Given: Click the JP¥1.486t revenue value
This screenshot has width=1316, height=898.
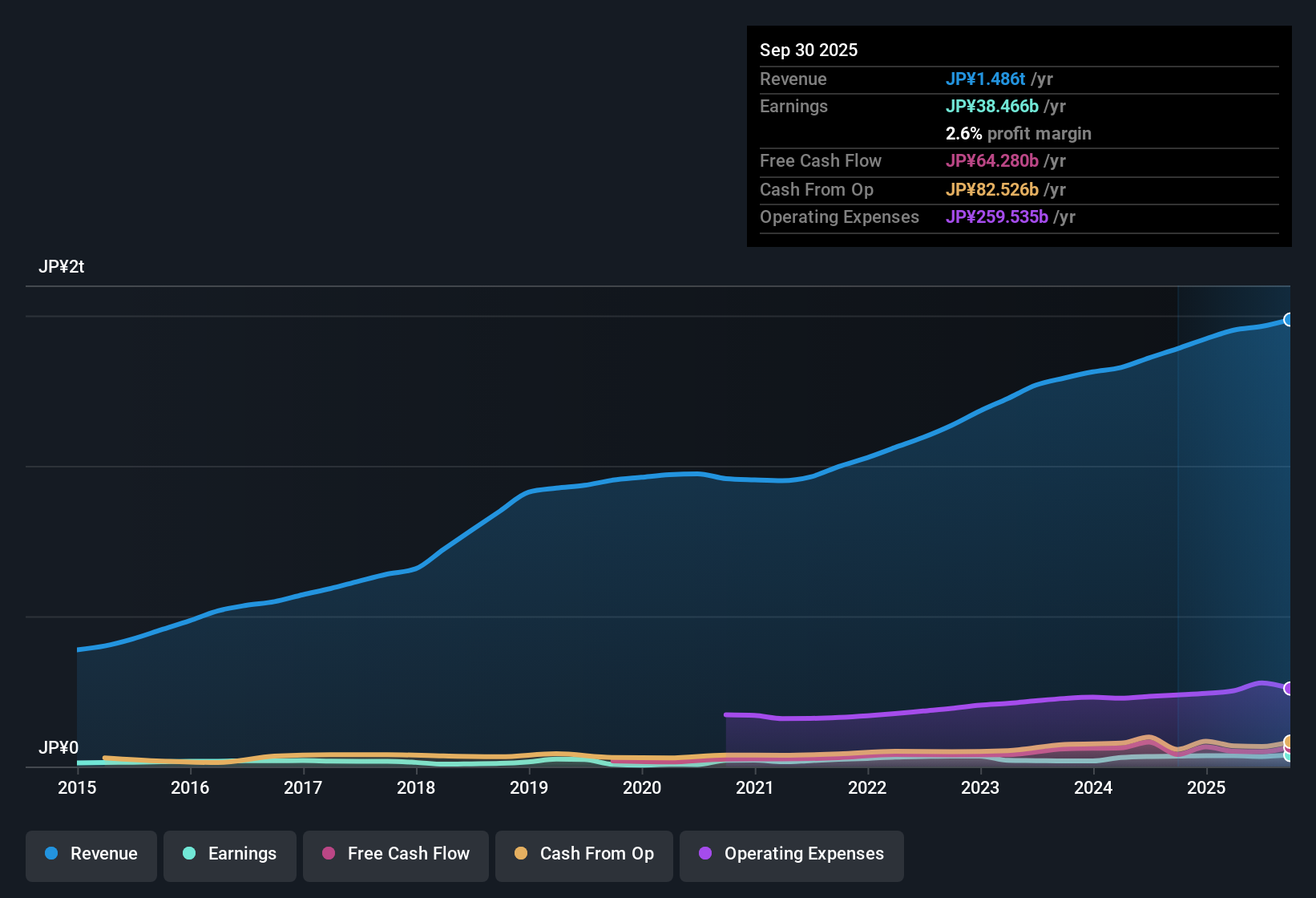Looking at the screenshot, I should (986, 79).
